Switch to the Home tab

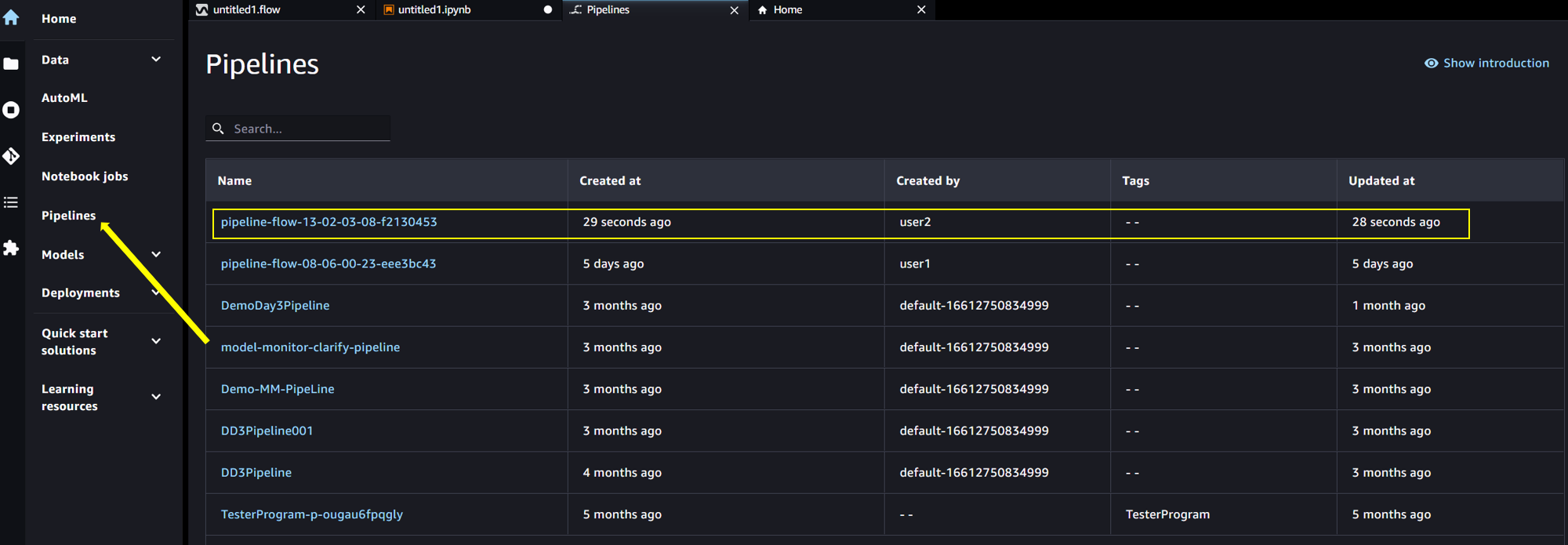click(842, 9)
